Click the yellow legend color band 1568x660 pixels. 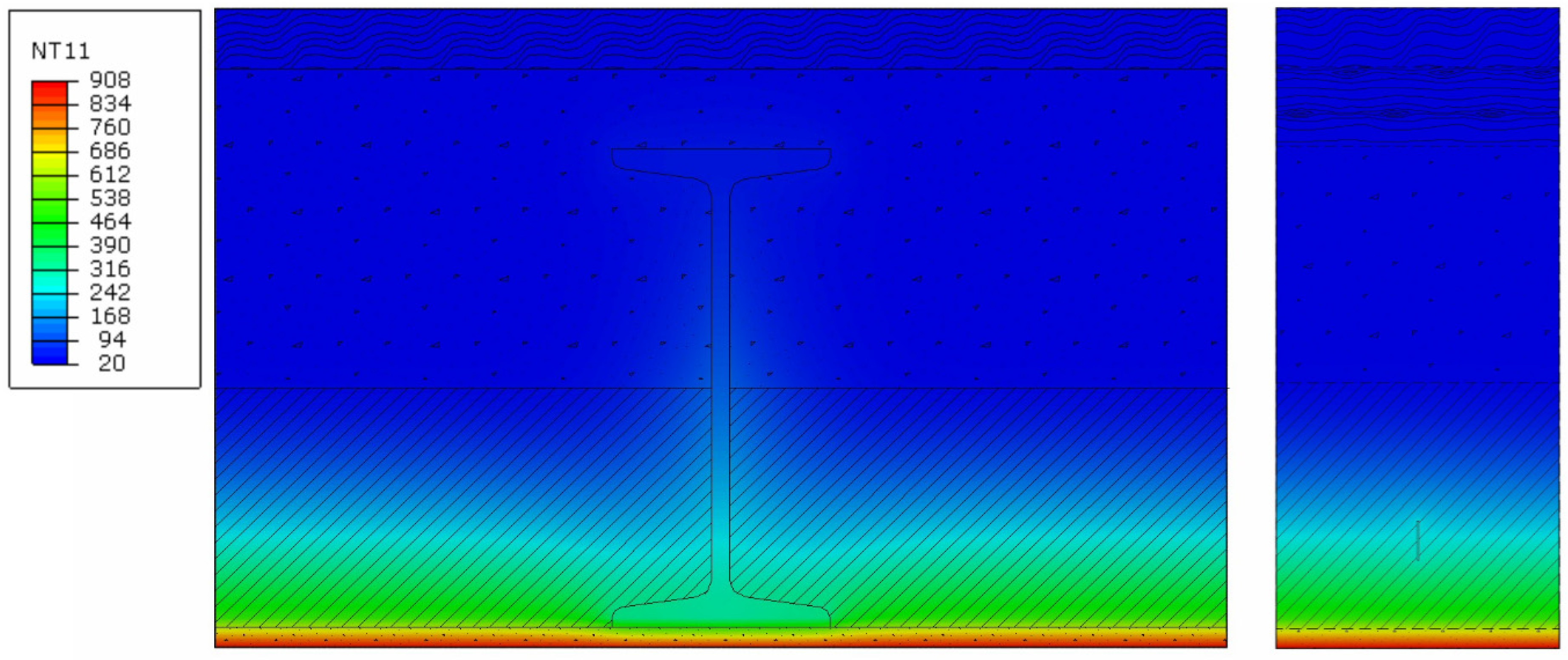coord(49,161)
